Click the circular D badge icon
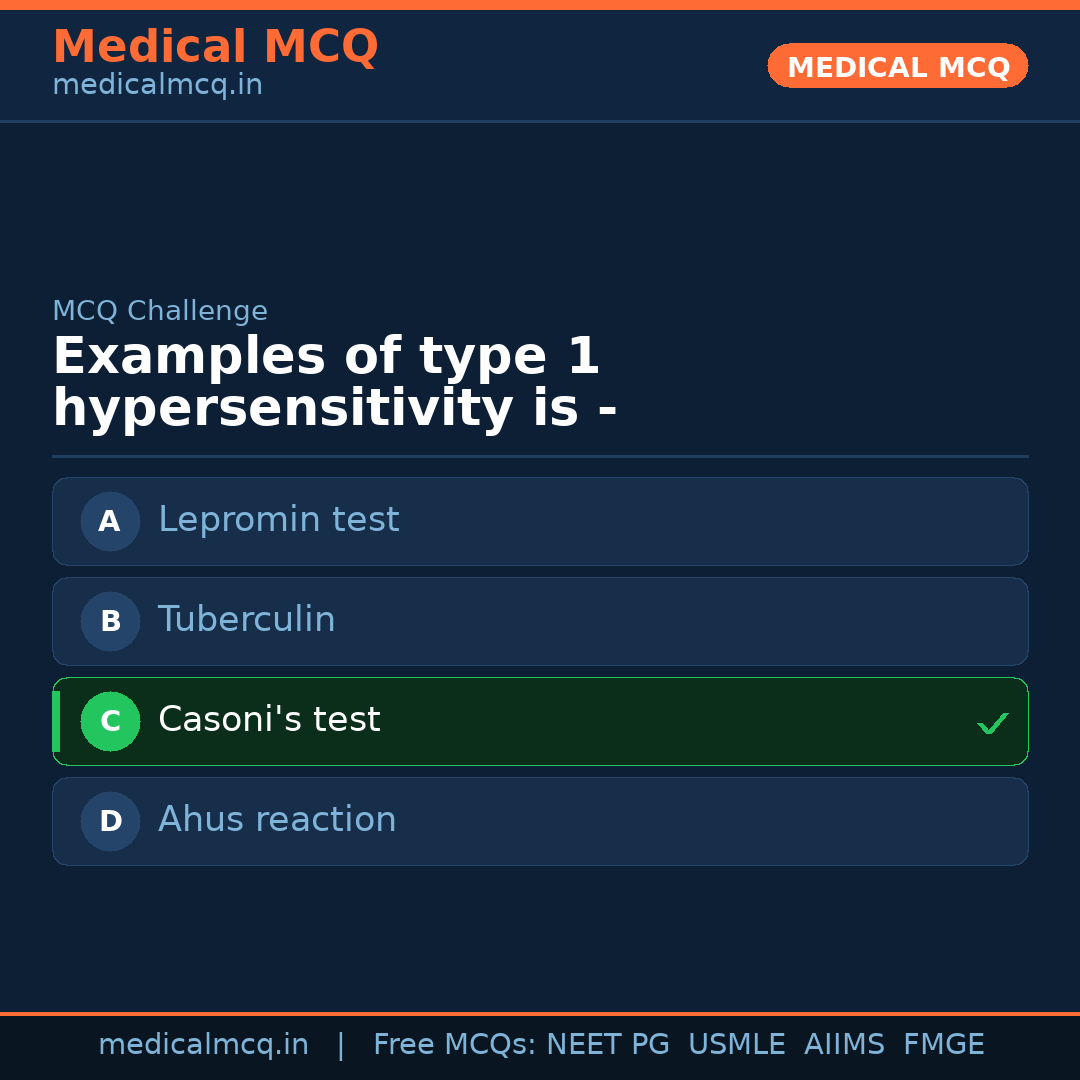 click(110, 821)
